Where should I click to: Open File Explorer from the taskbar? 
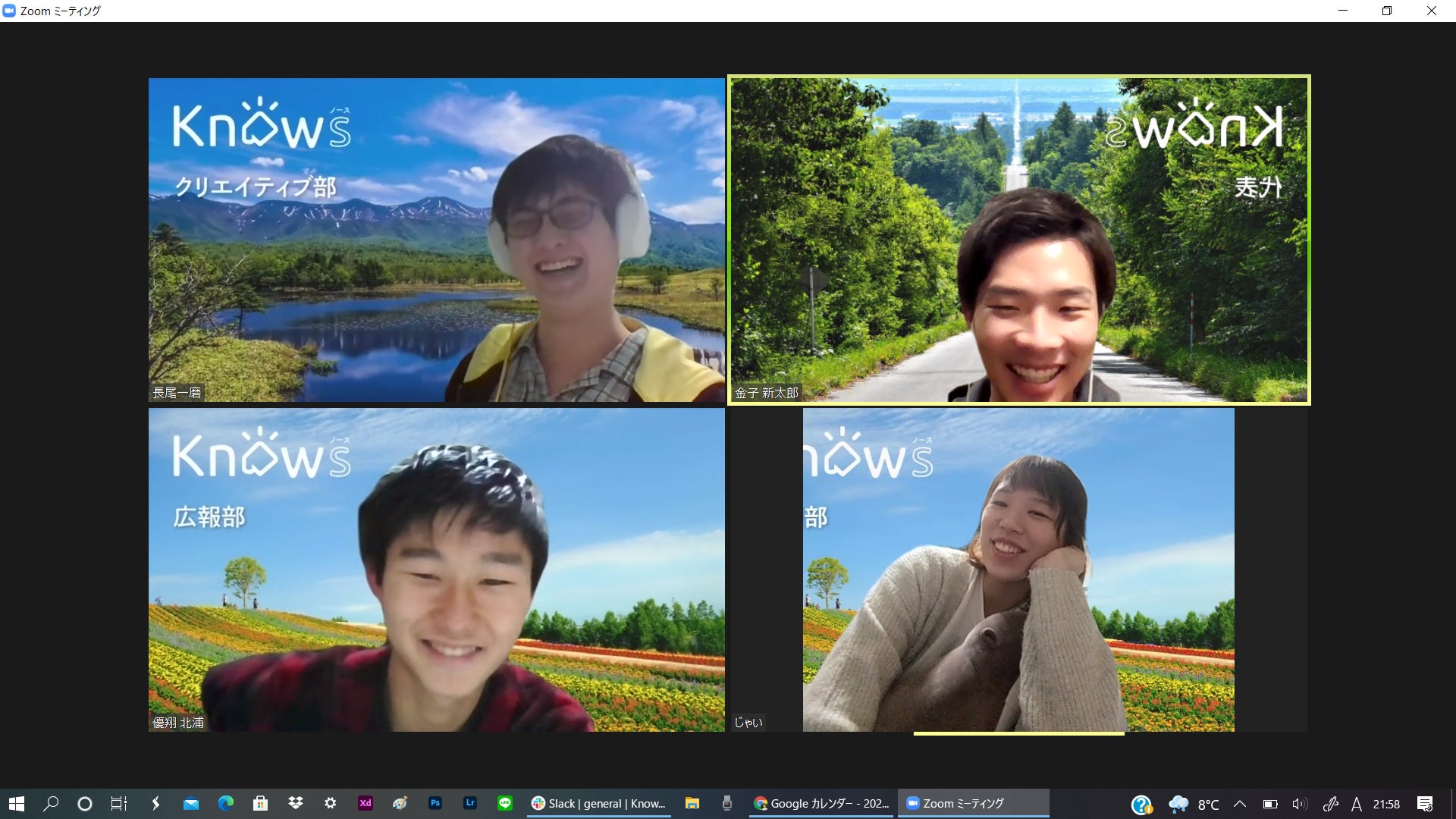[x=692, y=803]
